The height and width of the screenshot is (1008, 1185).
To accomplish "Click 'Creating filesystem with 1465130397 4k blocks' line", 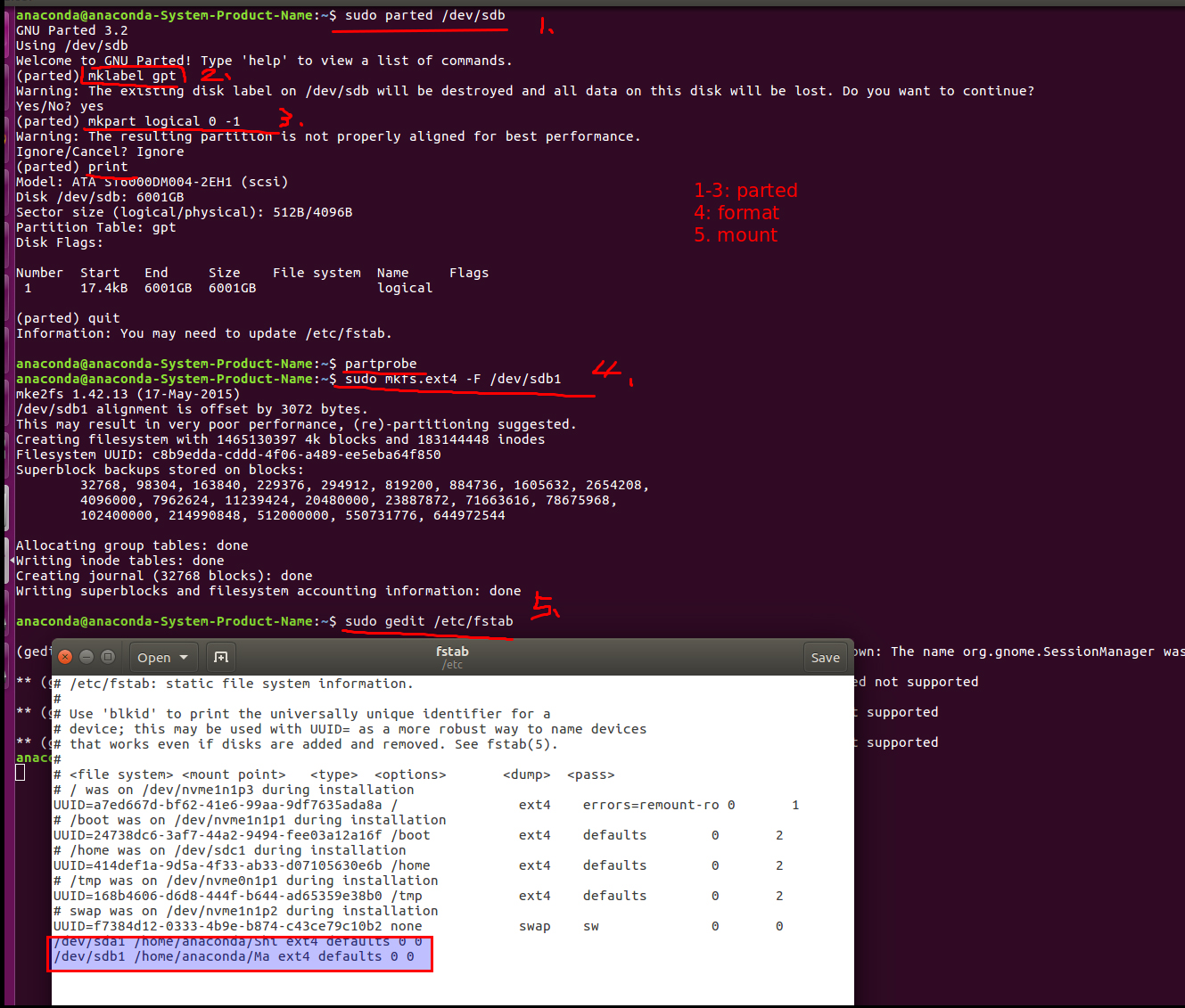I will tap(280, 439).
